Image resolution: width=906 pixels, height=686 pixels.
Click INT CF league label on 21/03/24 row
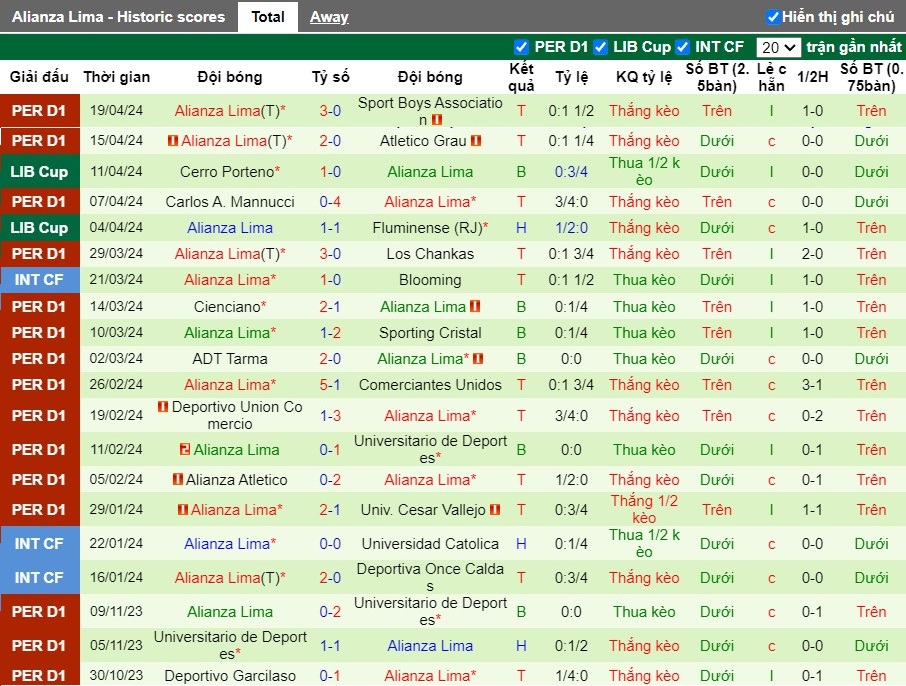[x=39, y=280]
